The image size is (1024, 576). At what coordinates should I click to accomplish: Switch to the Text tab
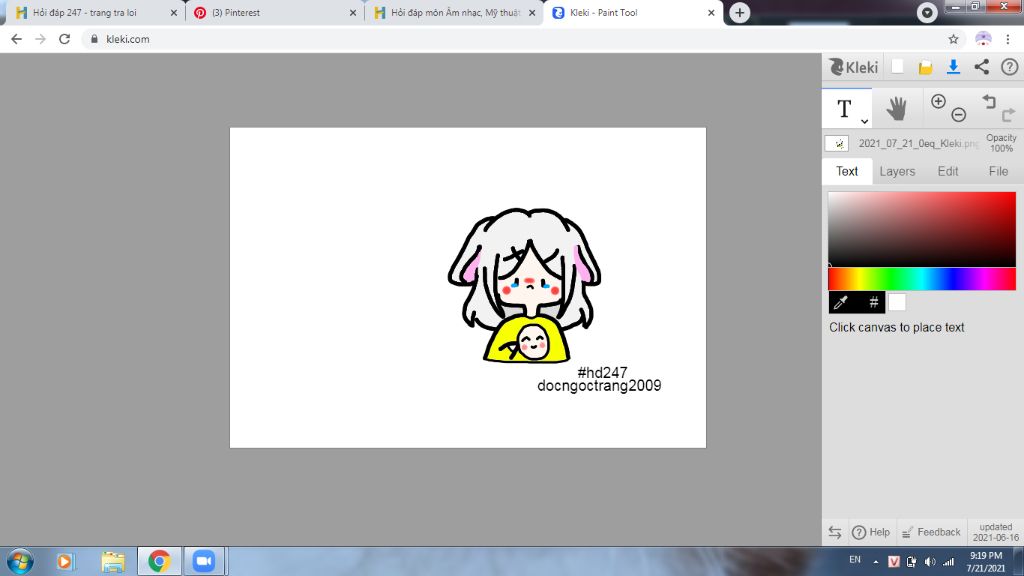[x=847, y=171]
